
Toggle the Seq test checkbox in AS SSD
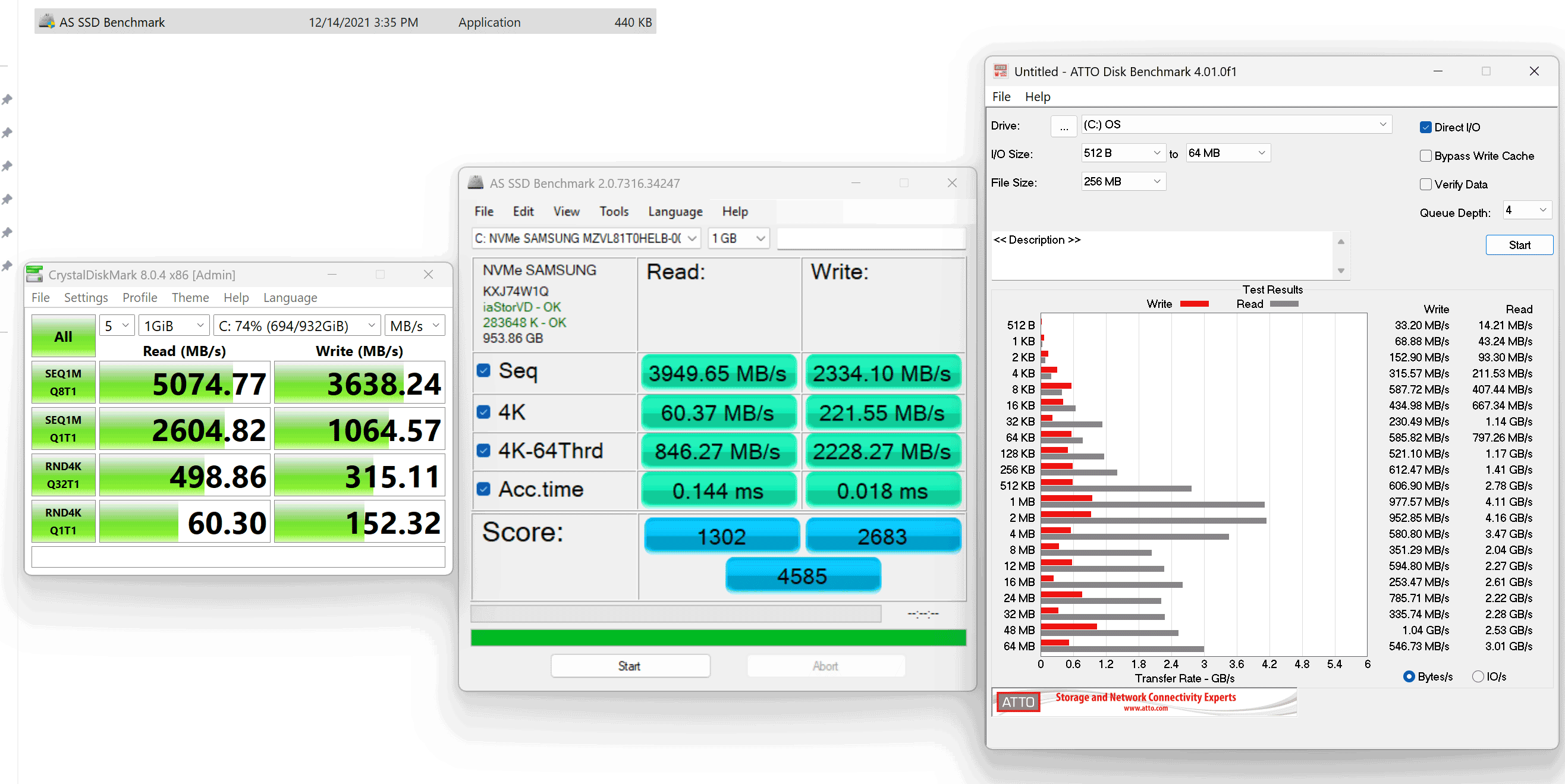click(x=483, y=370)
